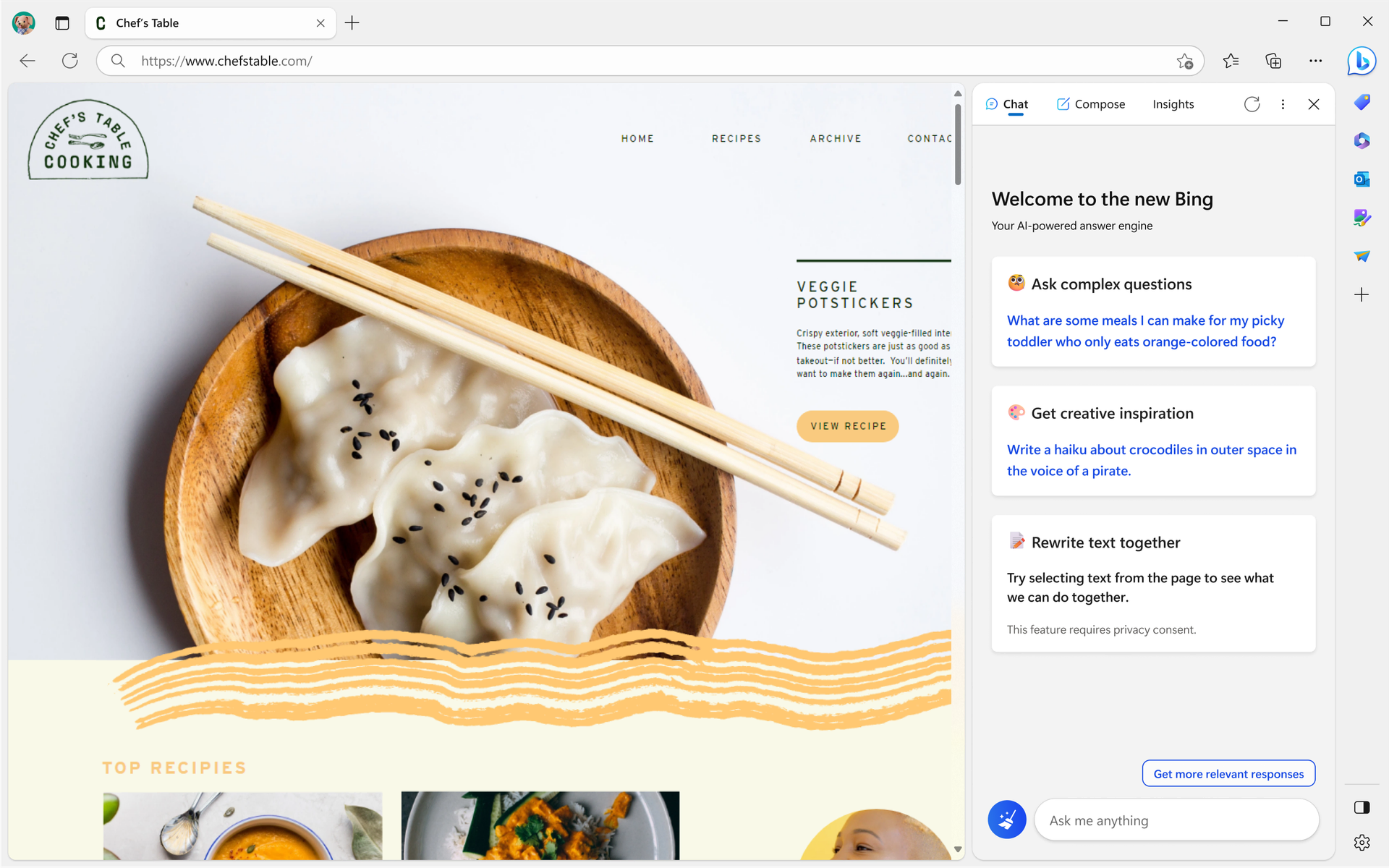Click the Insights tab in Bing panel
This screenshot has width=1389, height=868.
1174,103
